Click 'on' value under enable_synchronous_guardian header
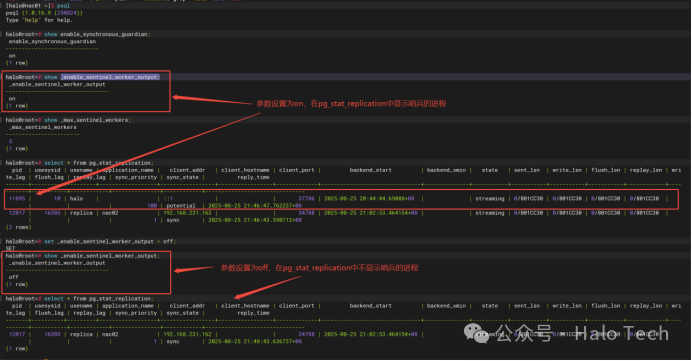692x361 pixels. (x=12, y=56)
